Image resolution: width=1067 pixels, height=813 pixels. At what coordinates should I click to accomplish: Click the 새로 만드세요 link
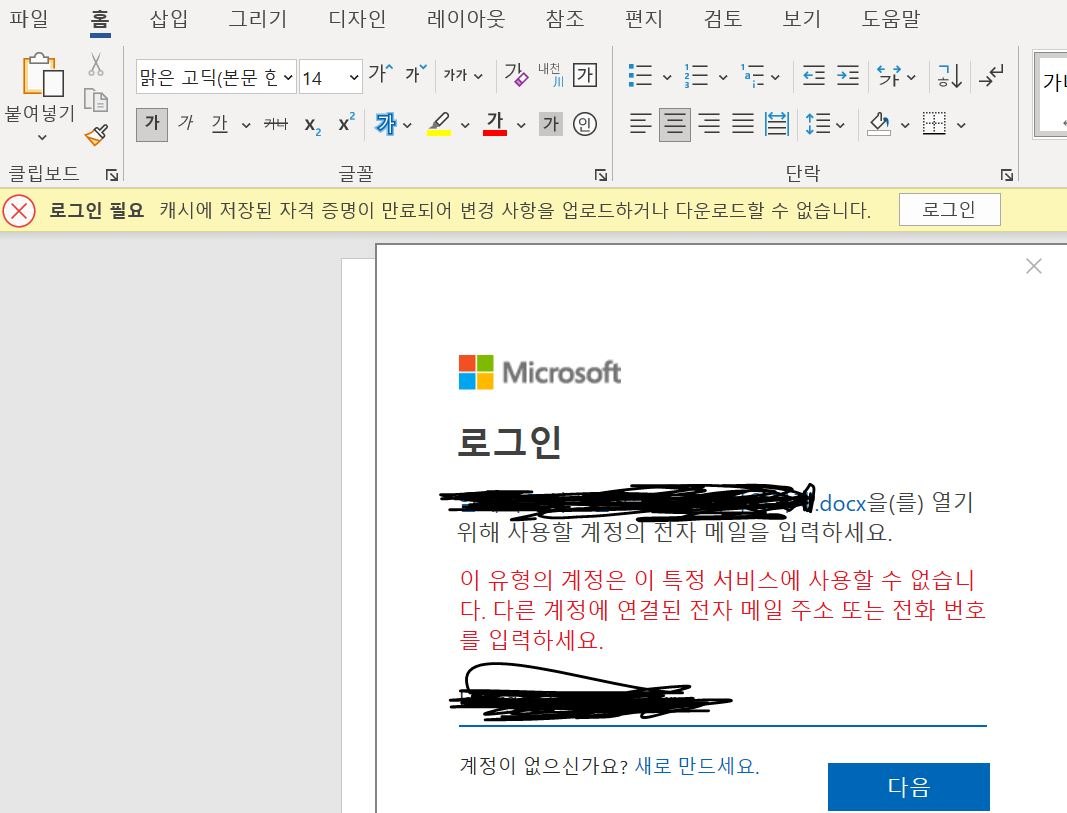[697, 766]
